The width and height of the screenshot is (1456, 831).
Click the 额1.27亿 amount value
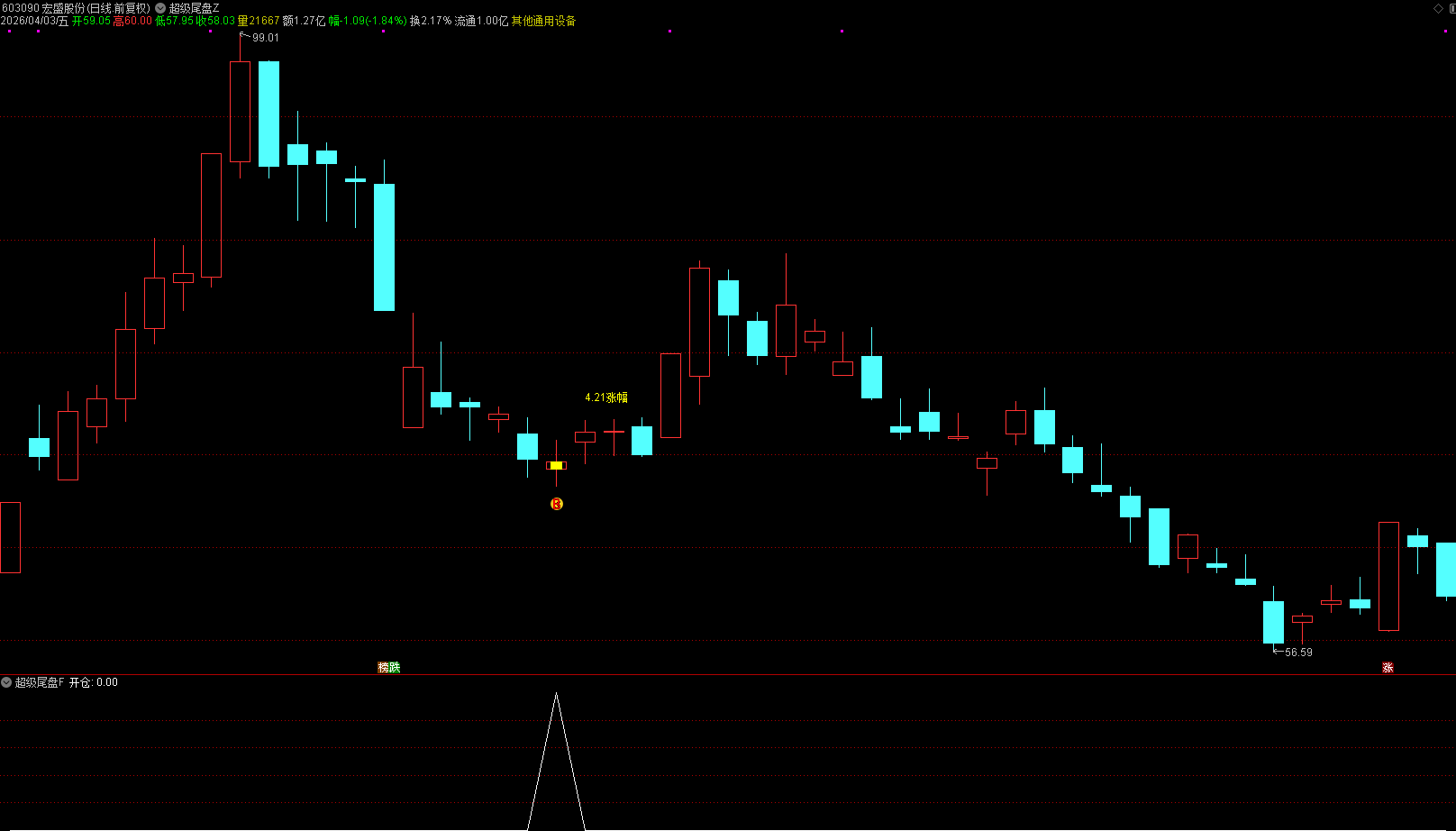[x=304, y=21]
